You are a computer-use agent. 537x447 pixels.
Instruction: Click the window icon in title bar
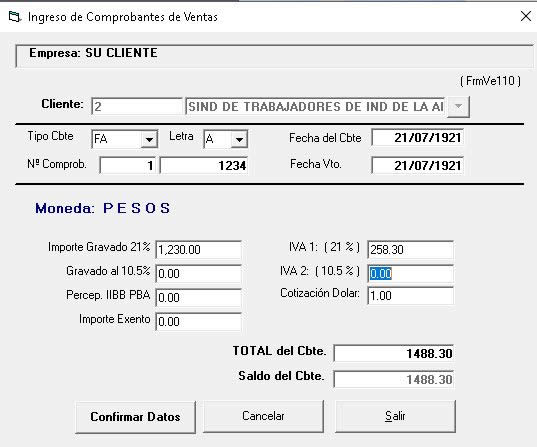14,16
